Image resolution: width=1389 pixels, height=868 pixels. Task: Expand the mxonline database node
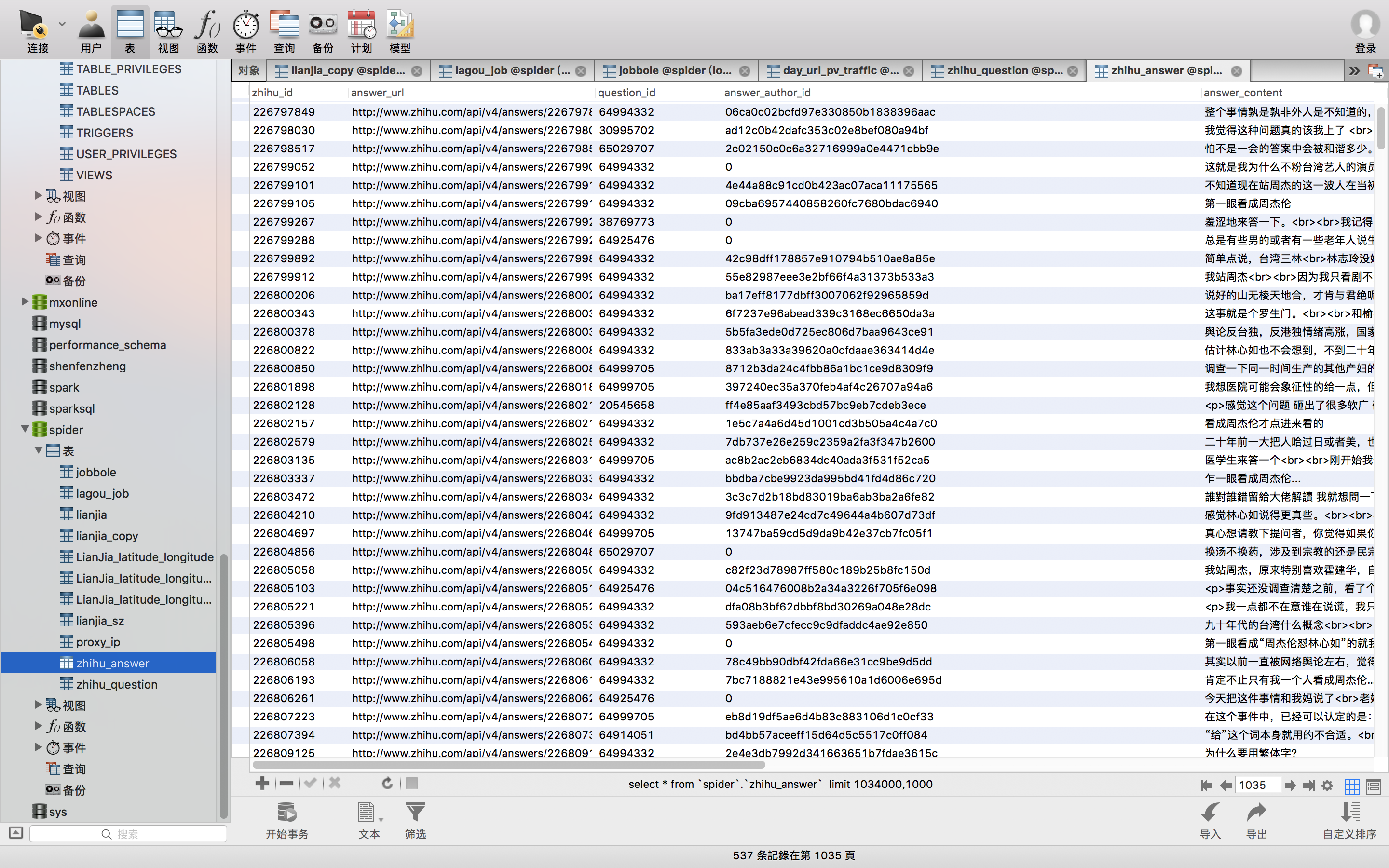coord(25,301)
